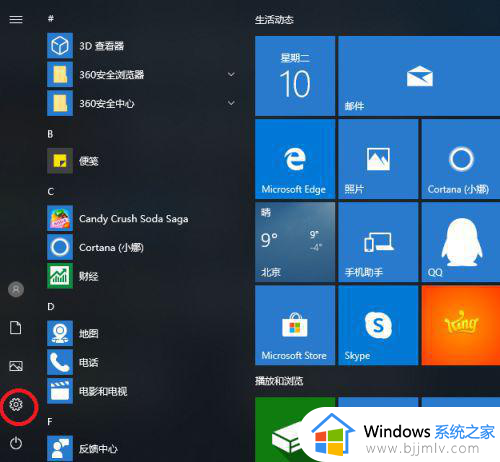This screenshot has height=462, width=500.
Task: Jump via the # section header
Action: pos(51,18)
